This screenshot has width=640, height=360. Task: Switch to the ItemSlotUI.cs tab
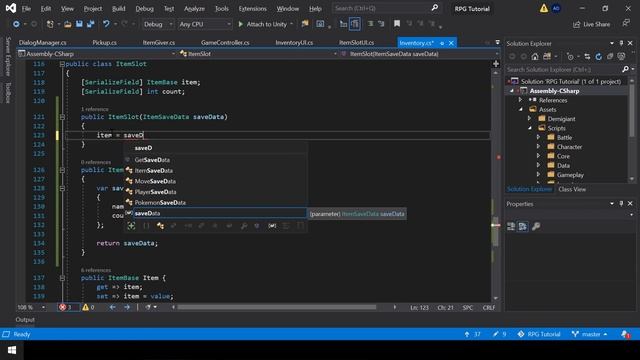(x=356, y=42)
